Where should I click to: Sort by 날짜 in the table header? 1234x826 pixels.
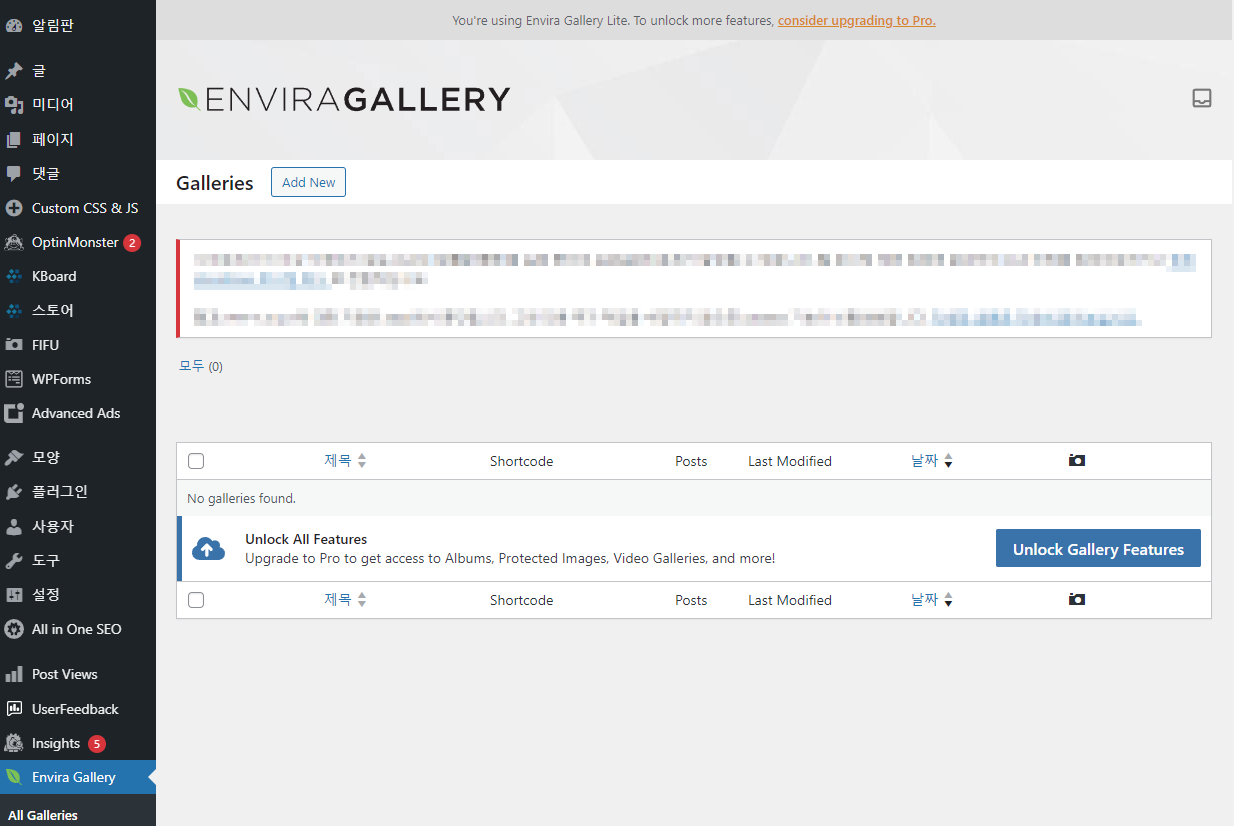932,460
